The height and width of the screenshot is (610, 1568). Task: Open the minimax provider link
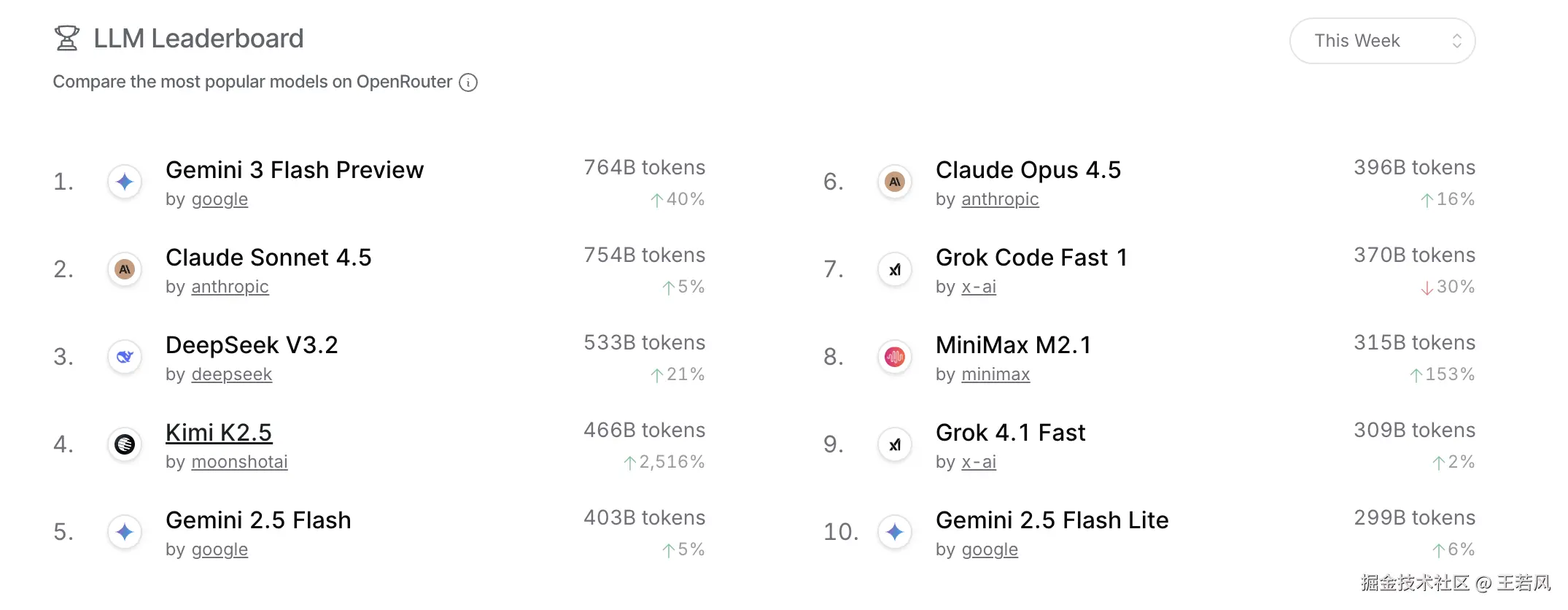coord(995,374)
